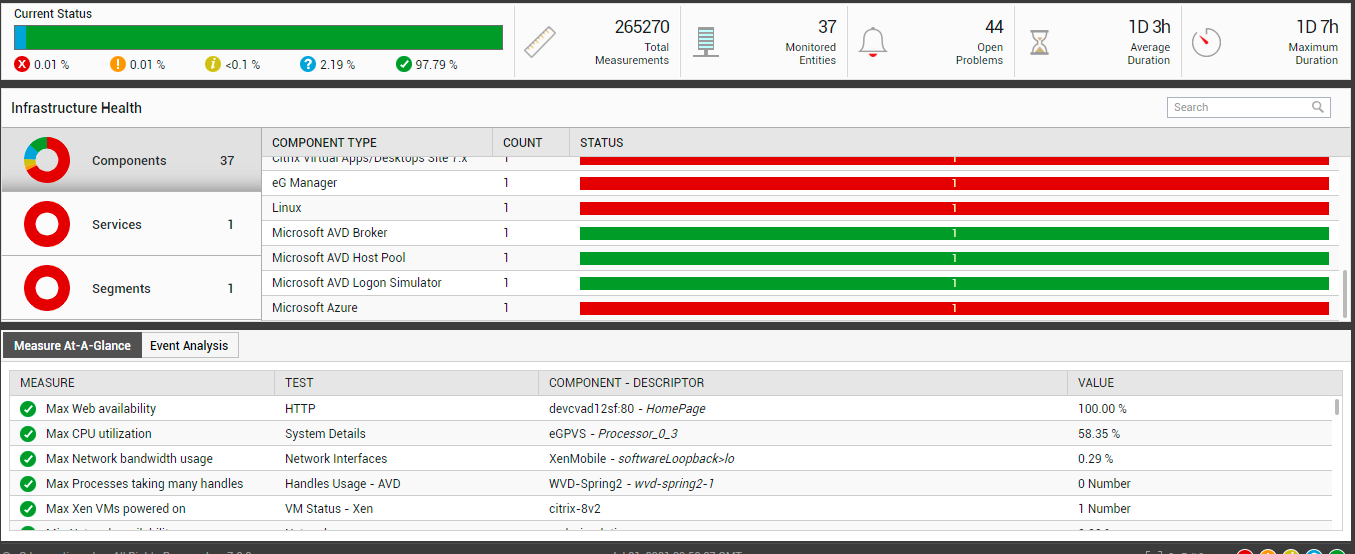The image size is (1355, 554).
Task: Click the 265270 Total Measurements count
Action: point(642,27)
